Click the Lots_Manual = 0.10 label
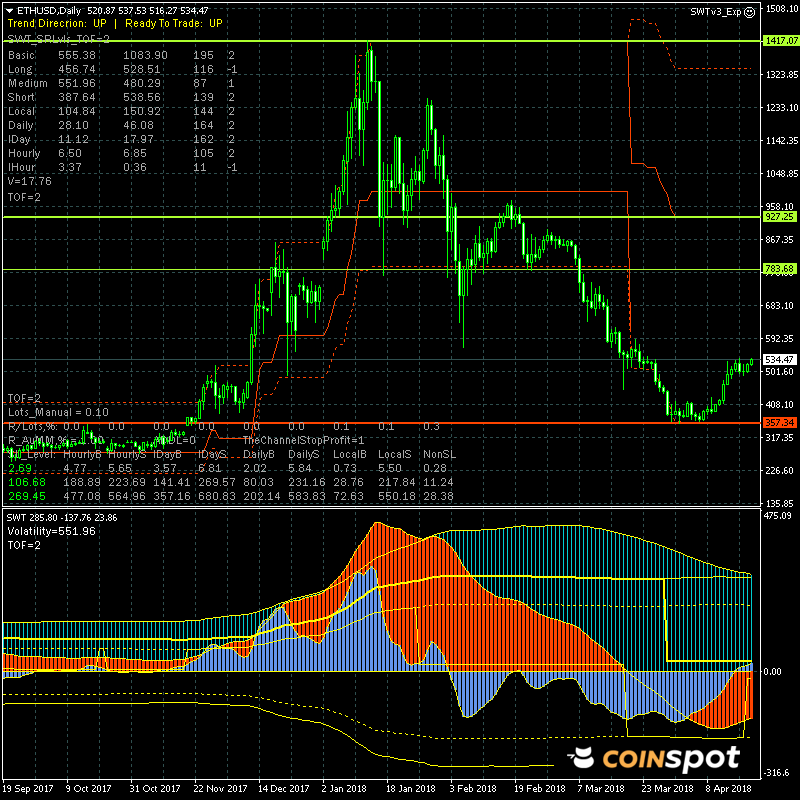Image resolution: width=800 pixels, height=800 pixels. (58, 411)
